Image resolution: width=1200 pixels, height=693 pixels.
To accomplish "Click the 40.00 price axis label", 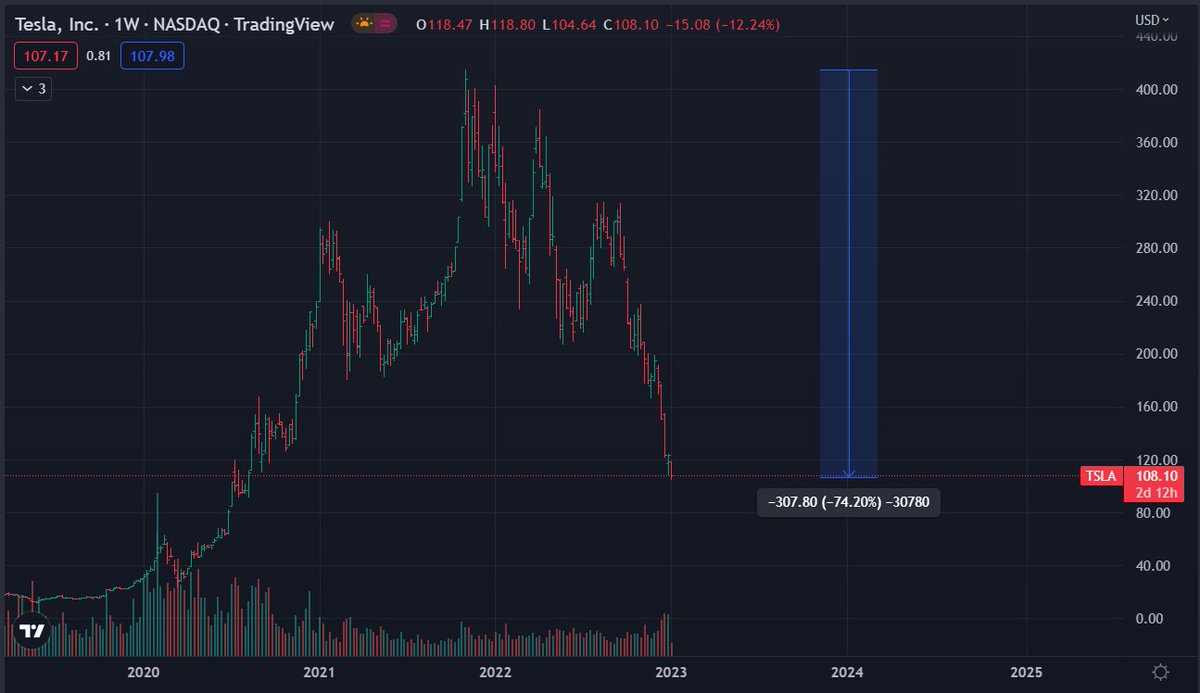I will pos(1151,565).
